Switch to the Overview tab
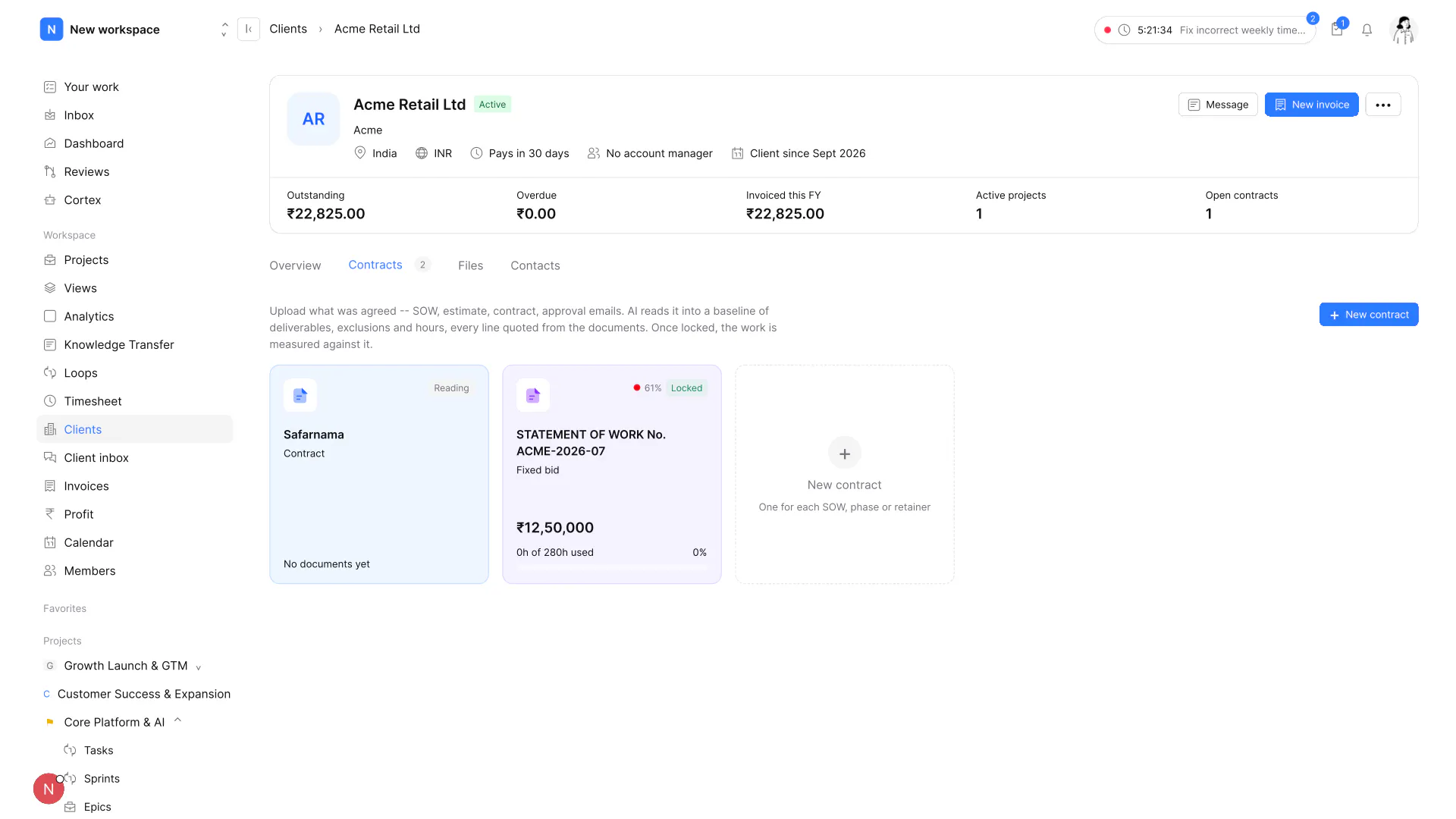This screenshot has width=1456, height=819. point(295,265)
